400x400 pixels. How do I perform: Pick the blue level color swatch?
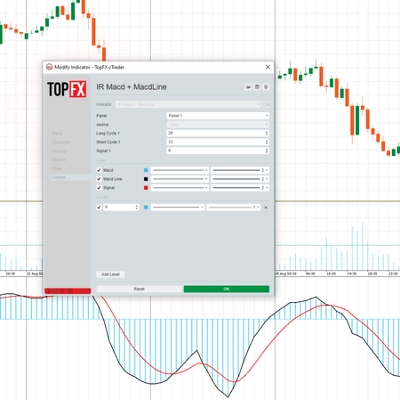pos(146,207)
